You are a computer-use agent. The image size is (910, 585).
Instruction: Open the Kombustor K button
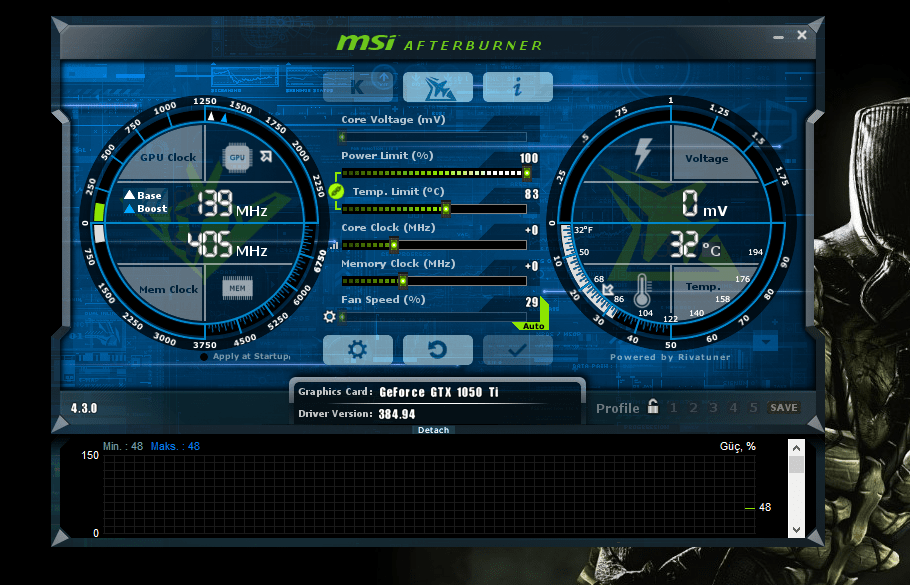(358, 87)
